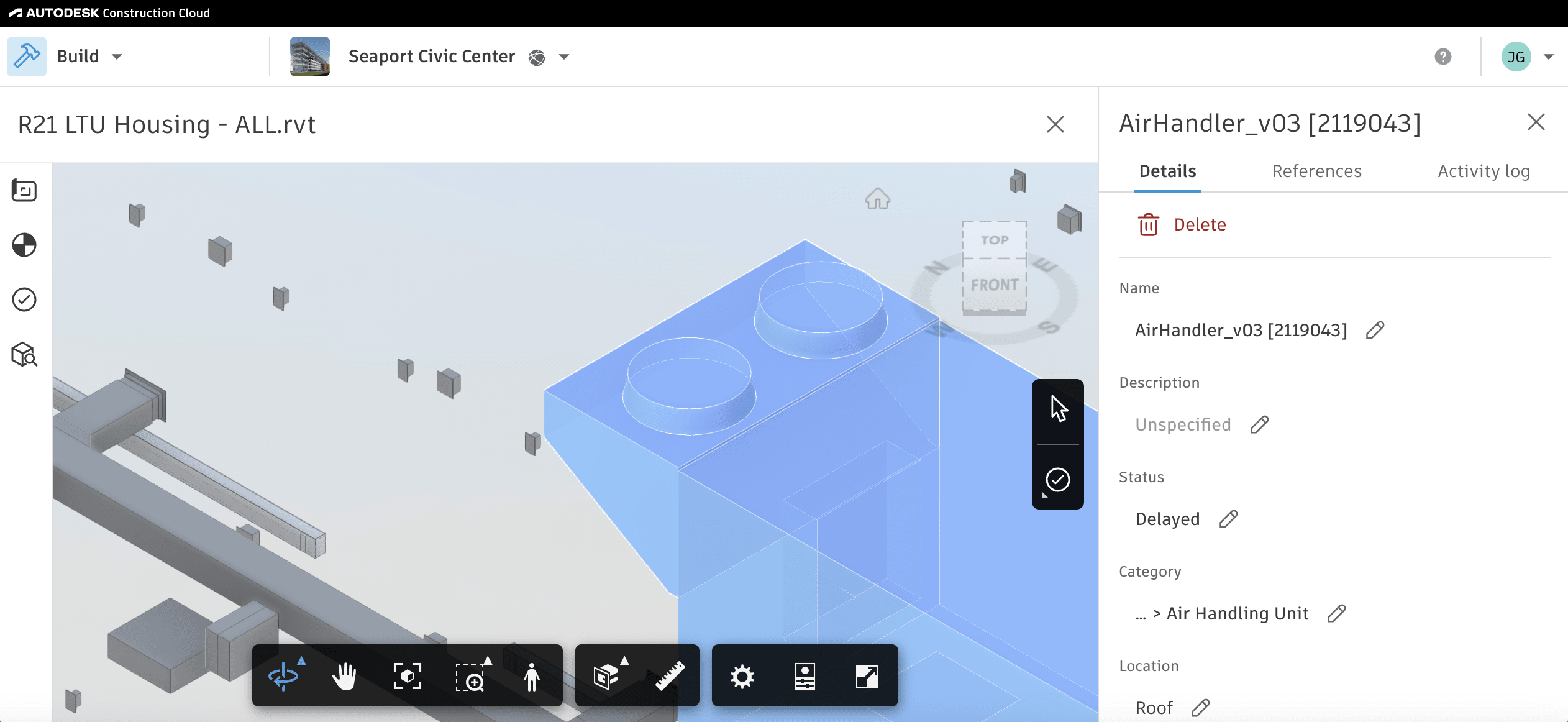Toggle the asset checkmark tool in floating toolbar
Screen dimensions: 1568x722
coord(1057,480)
